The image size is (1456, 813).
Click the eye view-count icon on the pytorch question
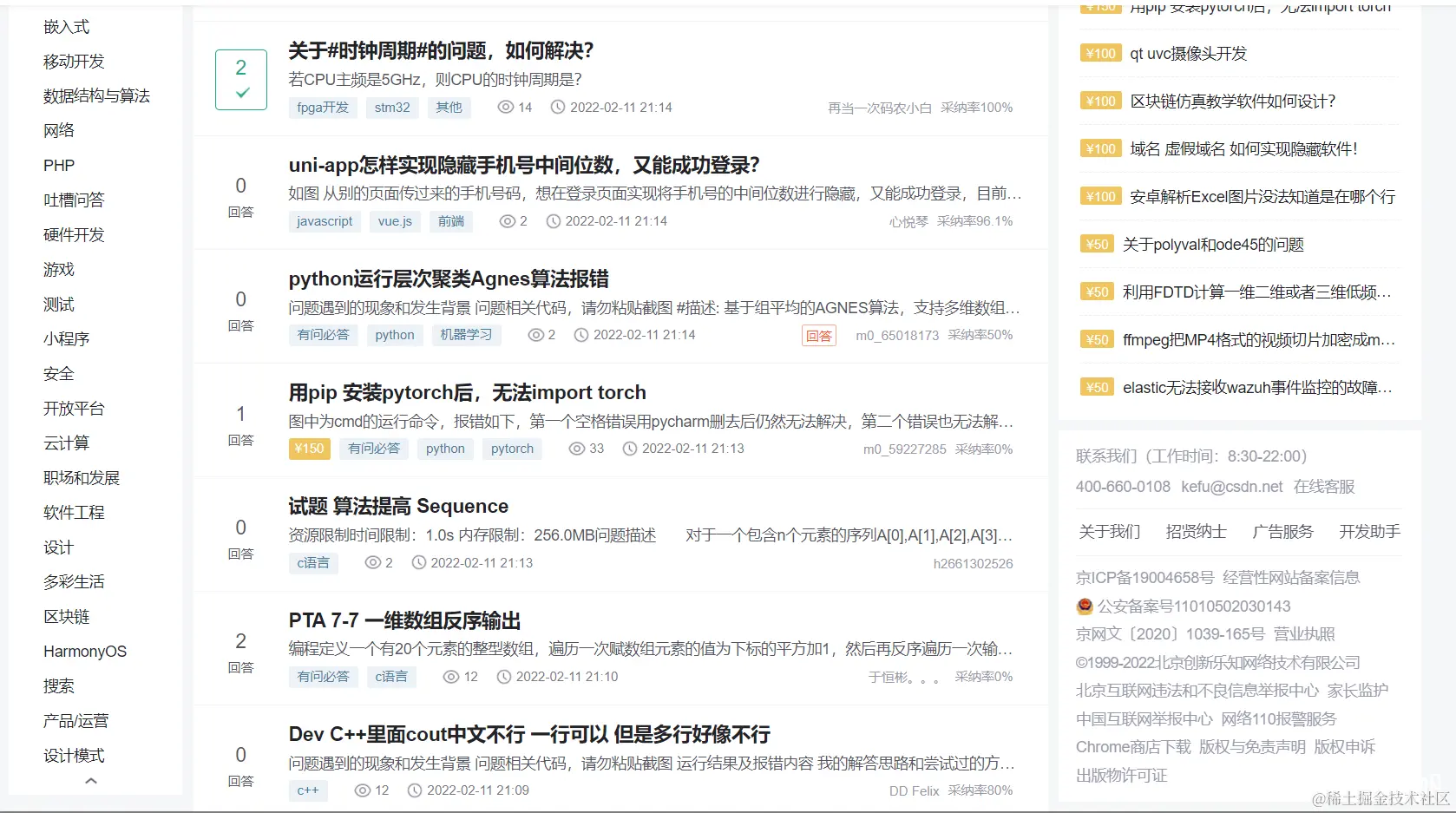(576, 449)
